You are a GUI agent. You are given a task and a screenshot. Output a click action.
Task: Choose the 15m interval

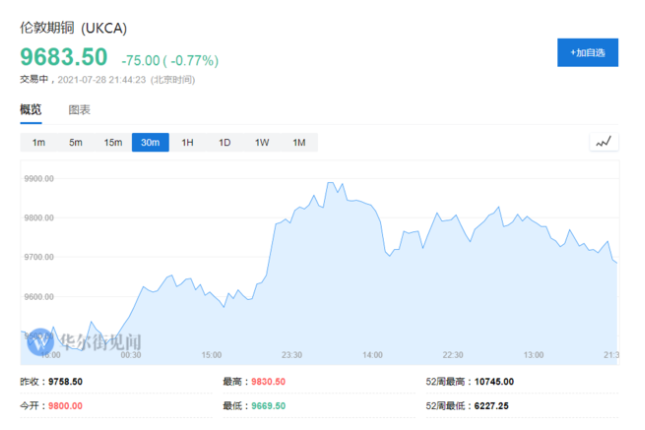coord(113,142)
